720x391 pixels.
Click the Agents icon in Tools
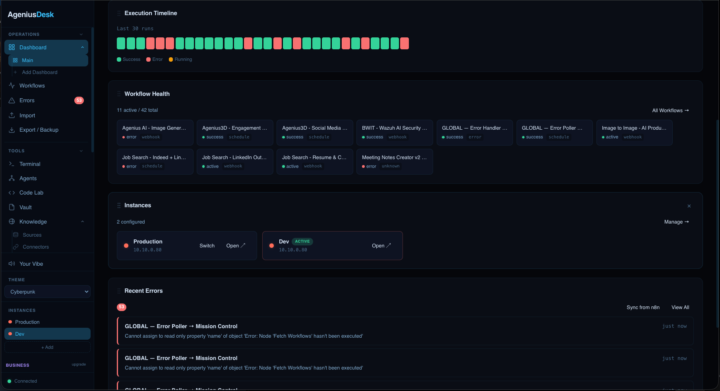coord(12,178)
